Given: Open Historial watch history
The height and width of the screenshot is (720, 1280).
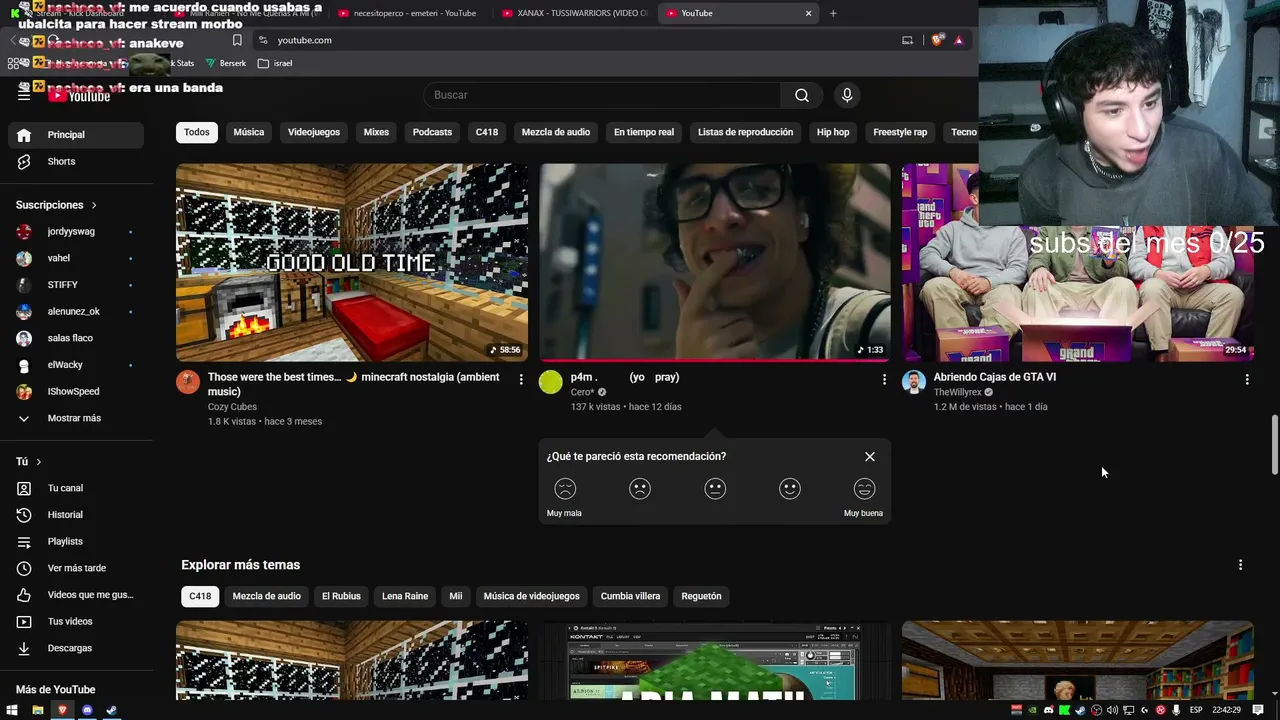Looking at the screenshot, I should (76, 515).
